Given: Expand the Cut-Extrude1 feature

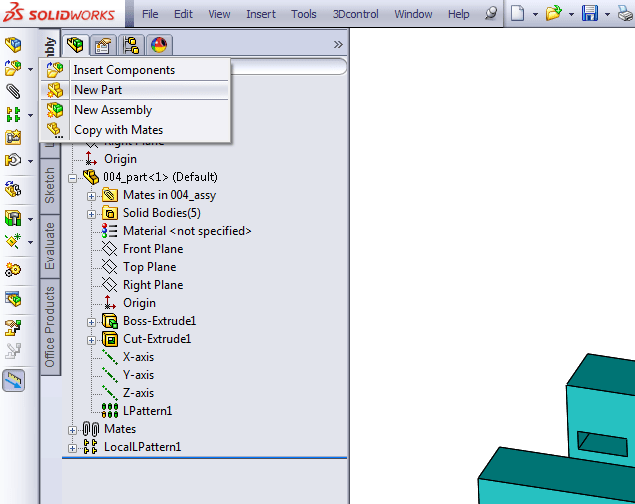Looking at the screenshot, I should coord(92,340).
